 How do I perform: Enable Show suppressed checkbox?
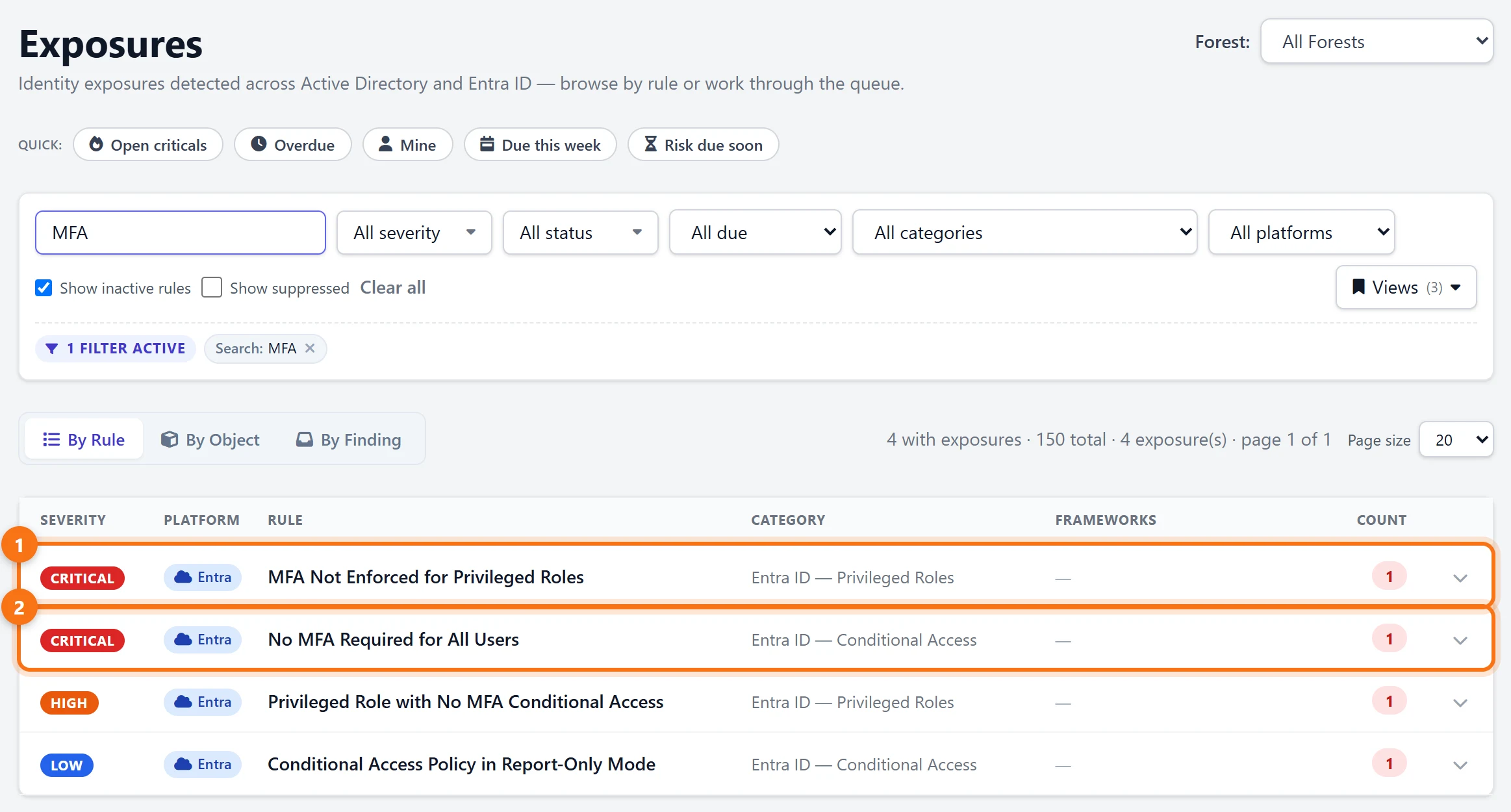pos(212,287)
